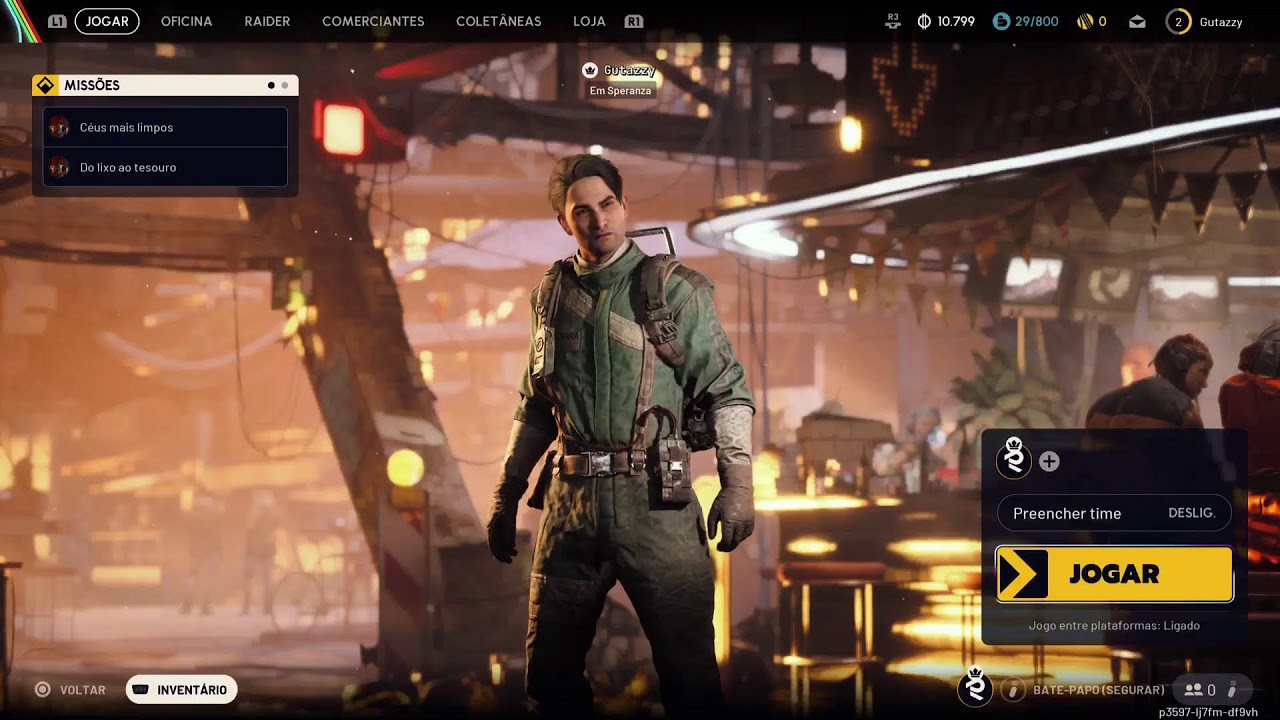
Task: Click the player emblem avatar at bottom
Action: [975, 688]
